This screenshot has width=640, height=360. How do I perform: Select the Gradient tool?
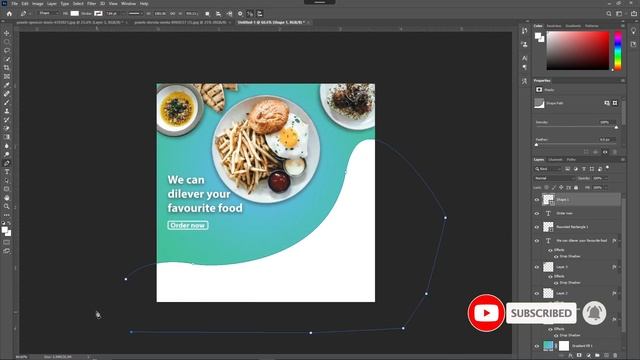pyautogui.click(x=7, y=137)
